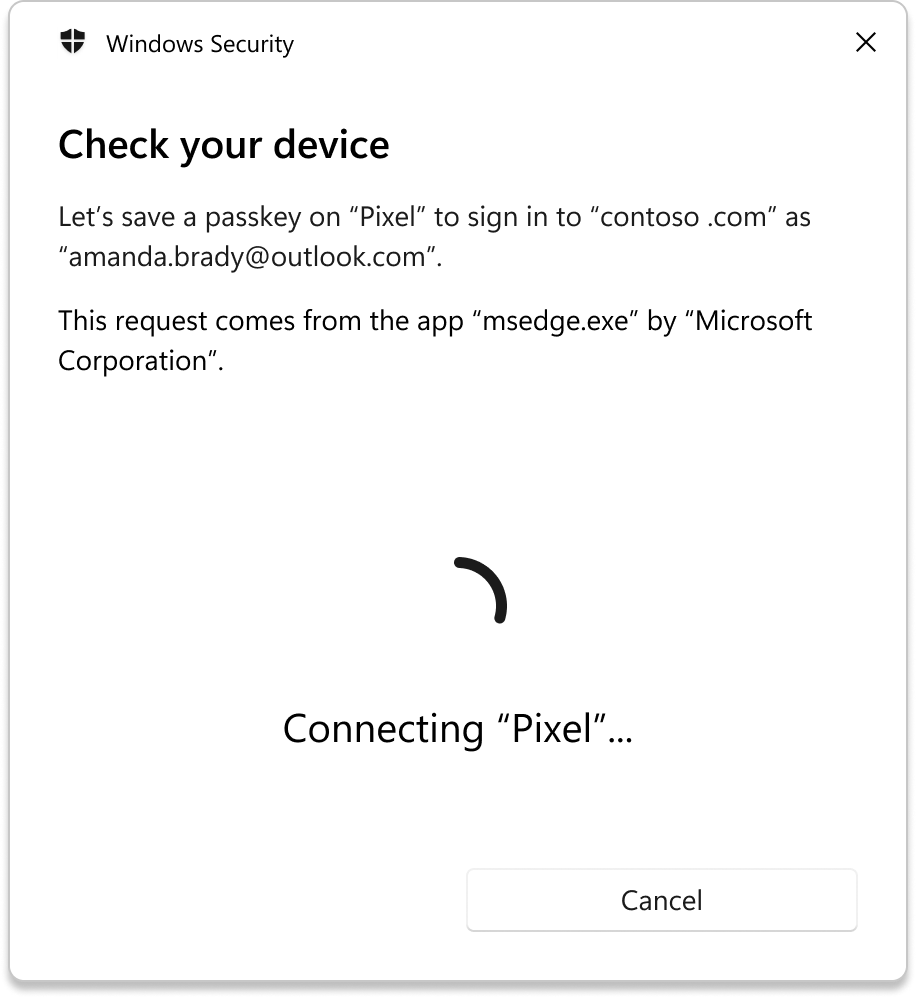Click the word Security in title bar

click(x=252, y=45)
